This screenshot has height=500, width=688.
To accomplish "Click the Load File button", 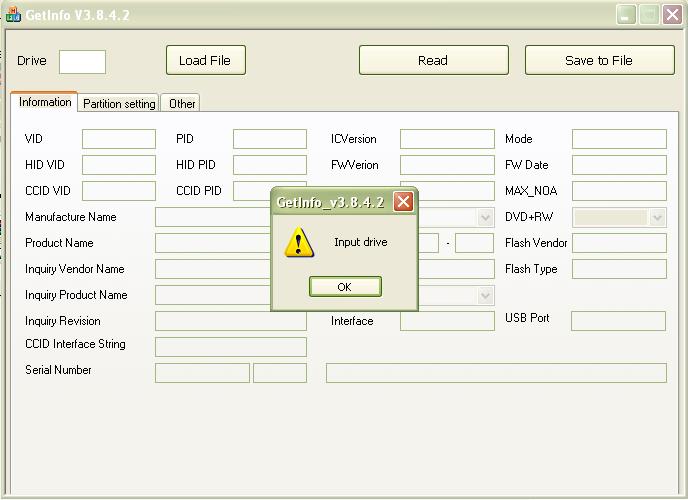I will tap(206, 60).
